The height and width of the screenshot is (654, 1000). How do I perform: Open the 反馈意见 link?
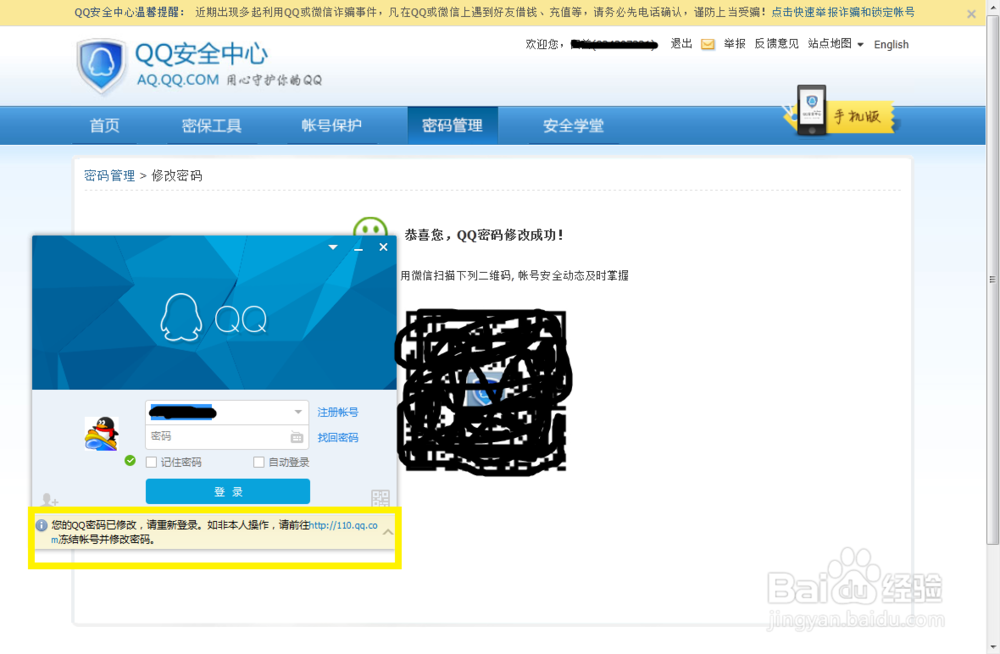(776, 43)
